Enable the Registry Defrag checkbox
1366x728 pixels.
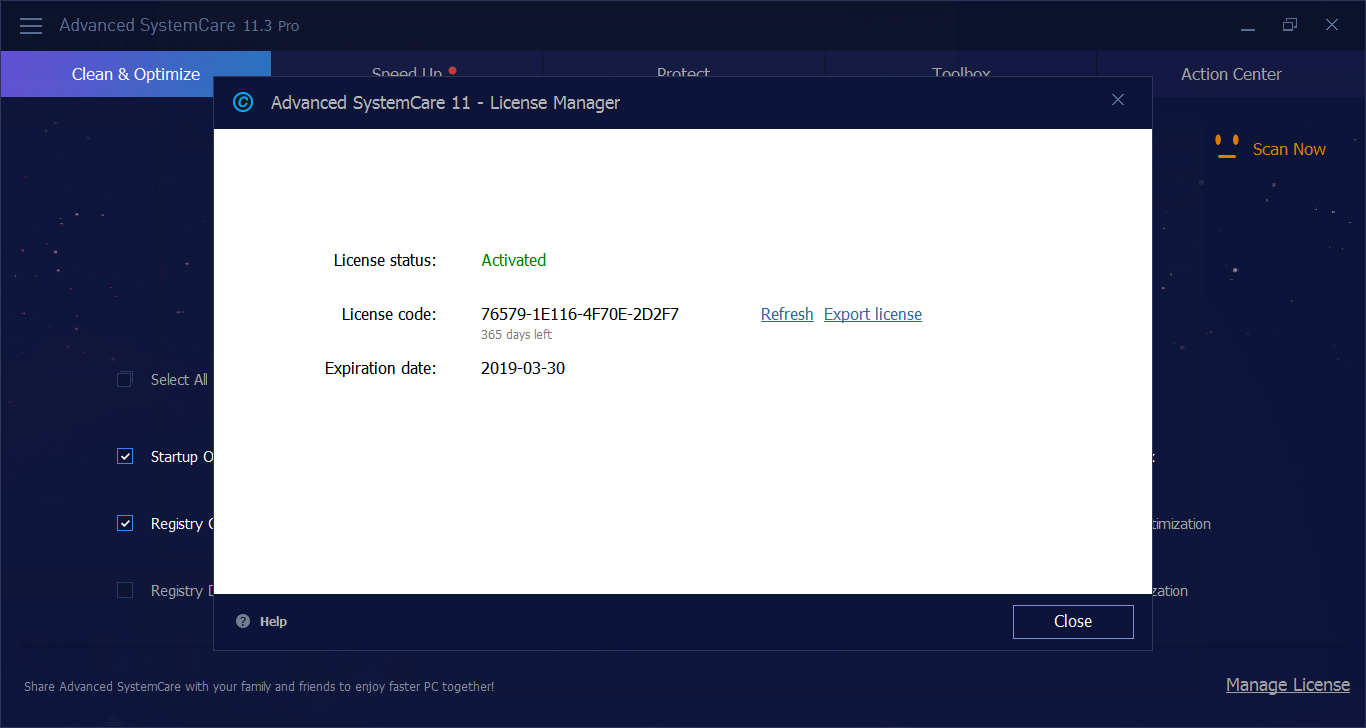pyautogui.click(x=125, y=590)
